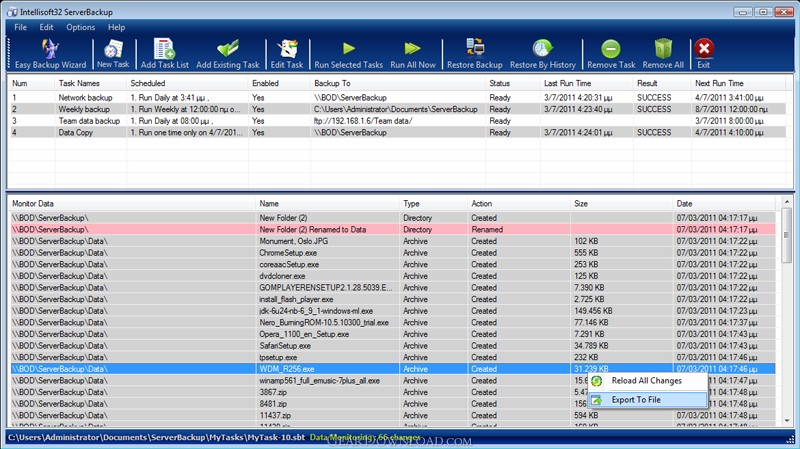
Task: Open the Edit menu
Action: click(46, 27)
